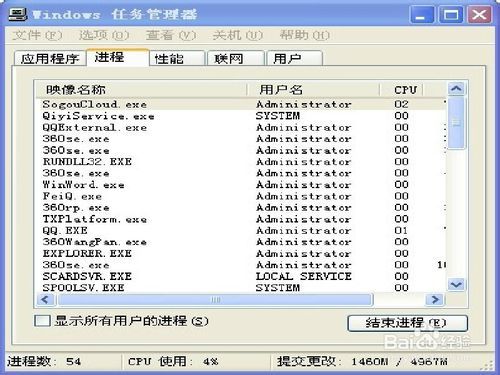
Task: Select the SPOOLSV.EXE process
Action: (x=241, y=288)
